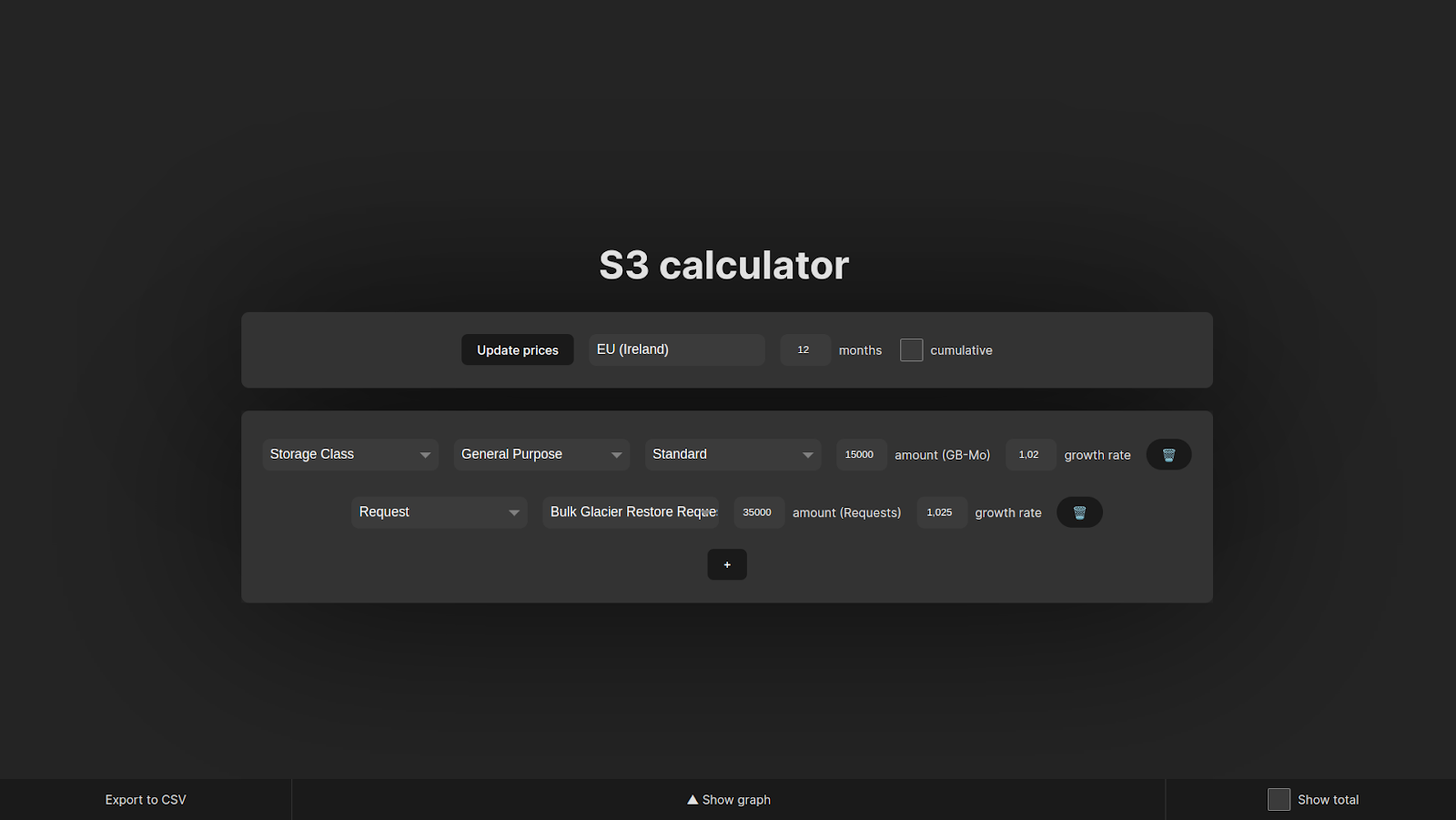
Task: Add a new row with plus button
Action: click(727, 564)
